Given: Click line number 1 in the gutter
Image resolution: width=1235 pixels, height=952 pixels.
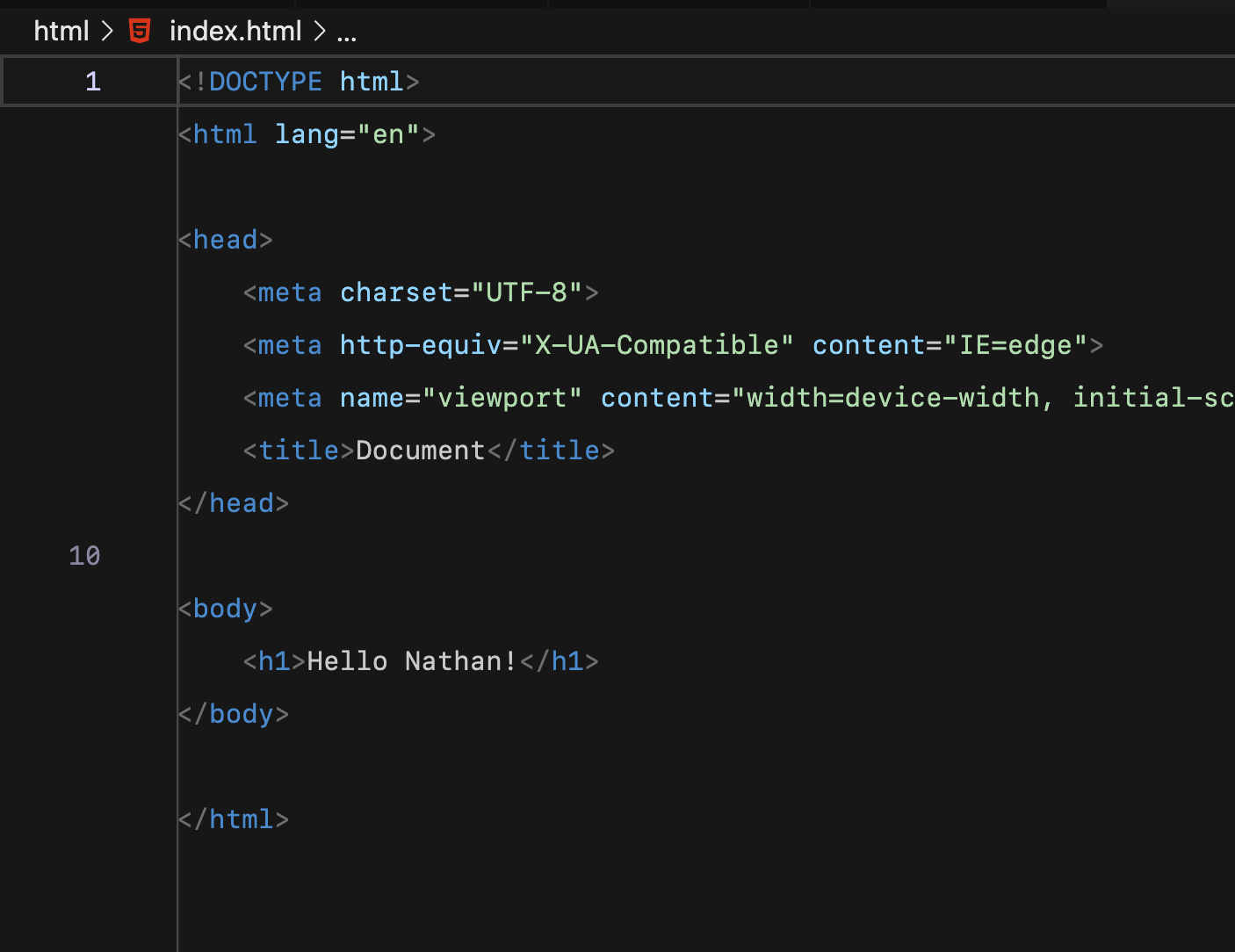Looking at the screenshot, I should [x=92, y=81].
